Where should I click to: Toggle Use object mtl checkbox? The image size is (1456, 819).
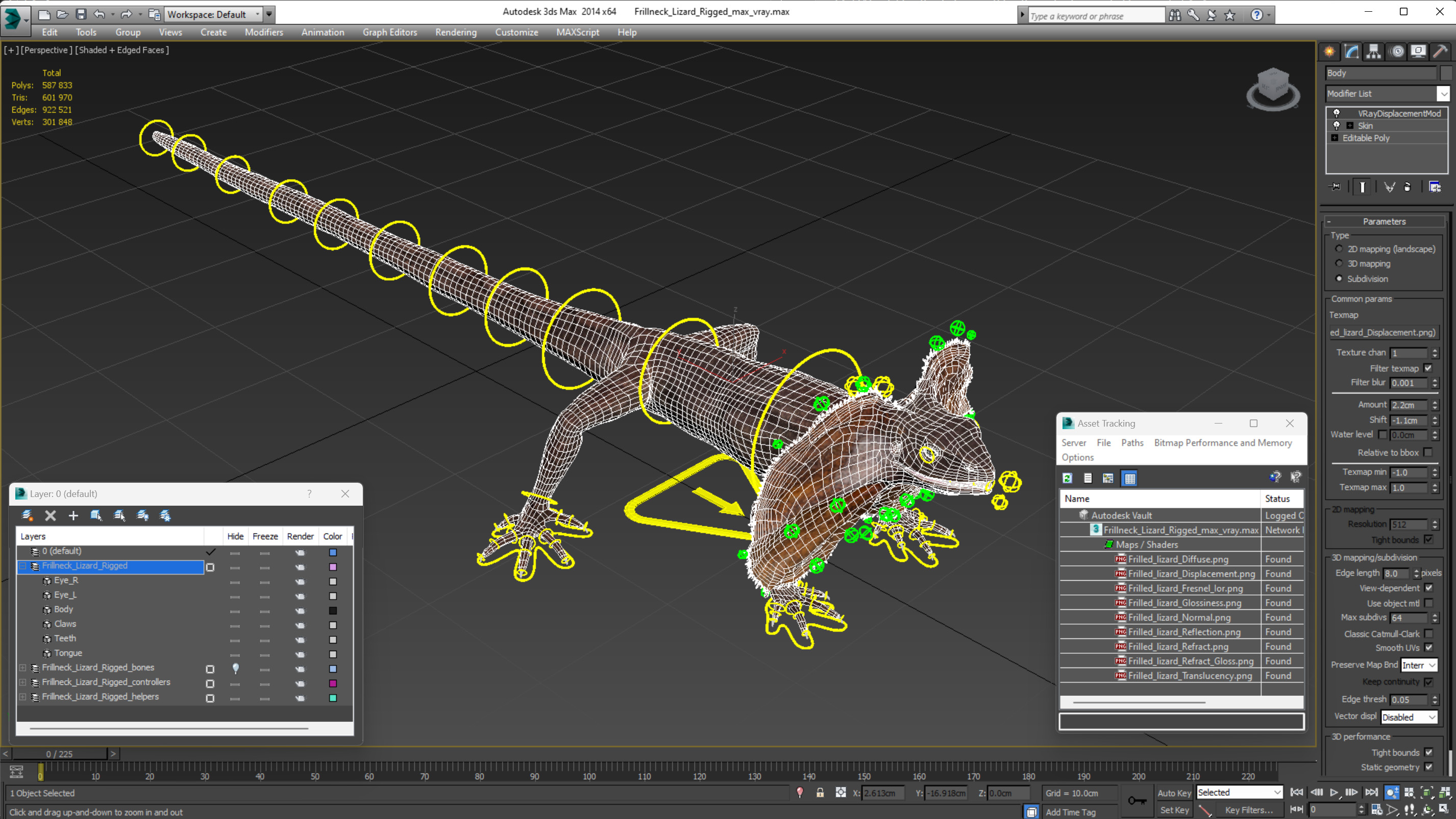coord(1428,603)
